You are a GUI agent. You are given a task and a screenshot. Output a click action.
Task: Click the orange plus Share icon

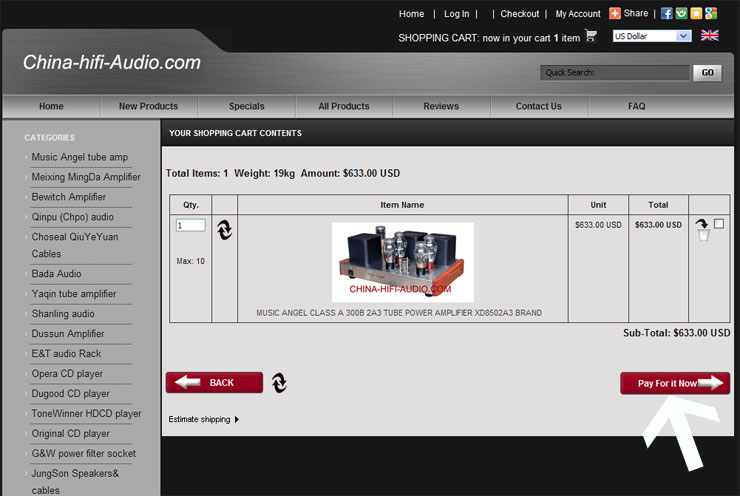coord(614,13)
